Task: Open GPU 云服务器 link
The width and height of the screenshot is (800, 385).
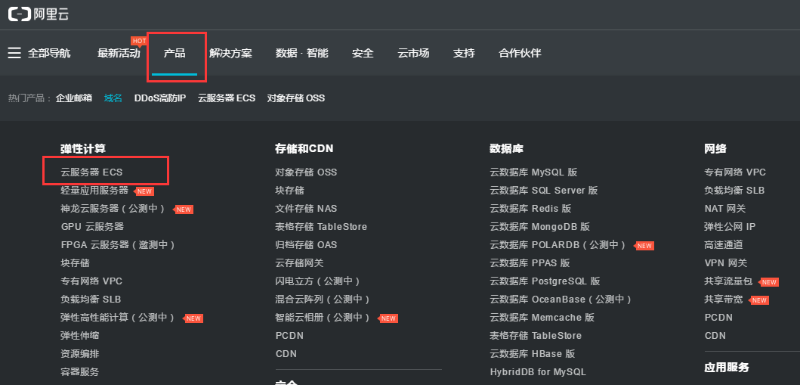Action: tap(92, 226)
